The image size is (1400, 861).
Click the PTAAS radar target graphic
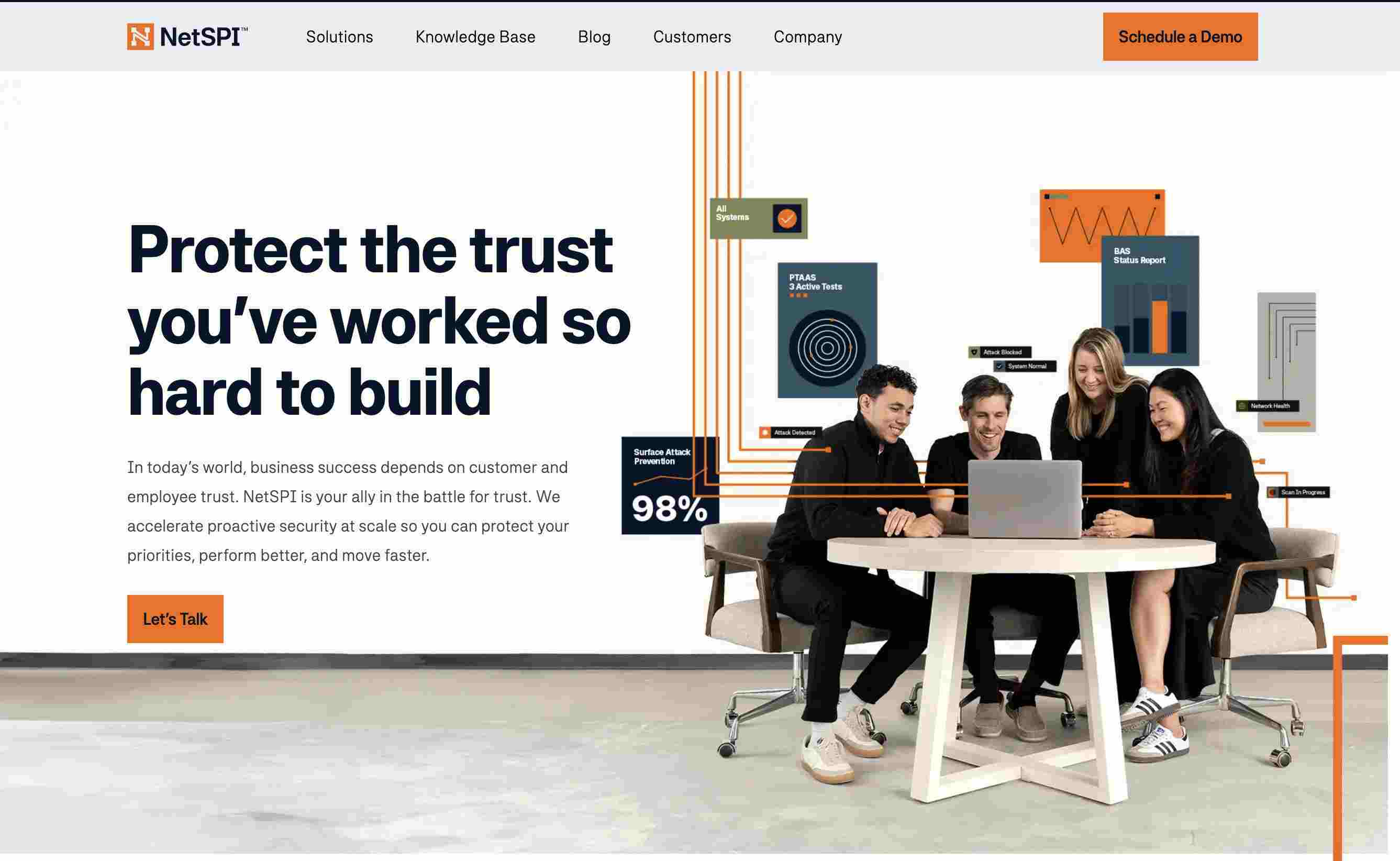827,348
